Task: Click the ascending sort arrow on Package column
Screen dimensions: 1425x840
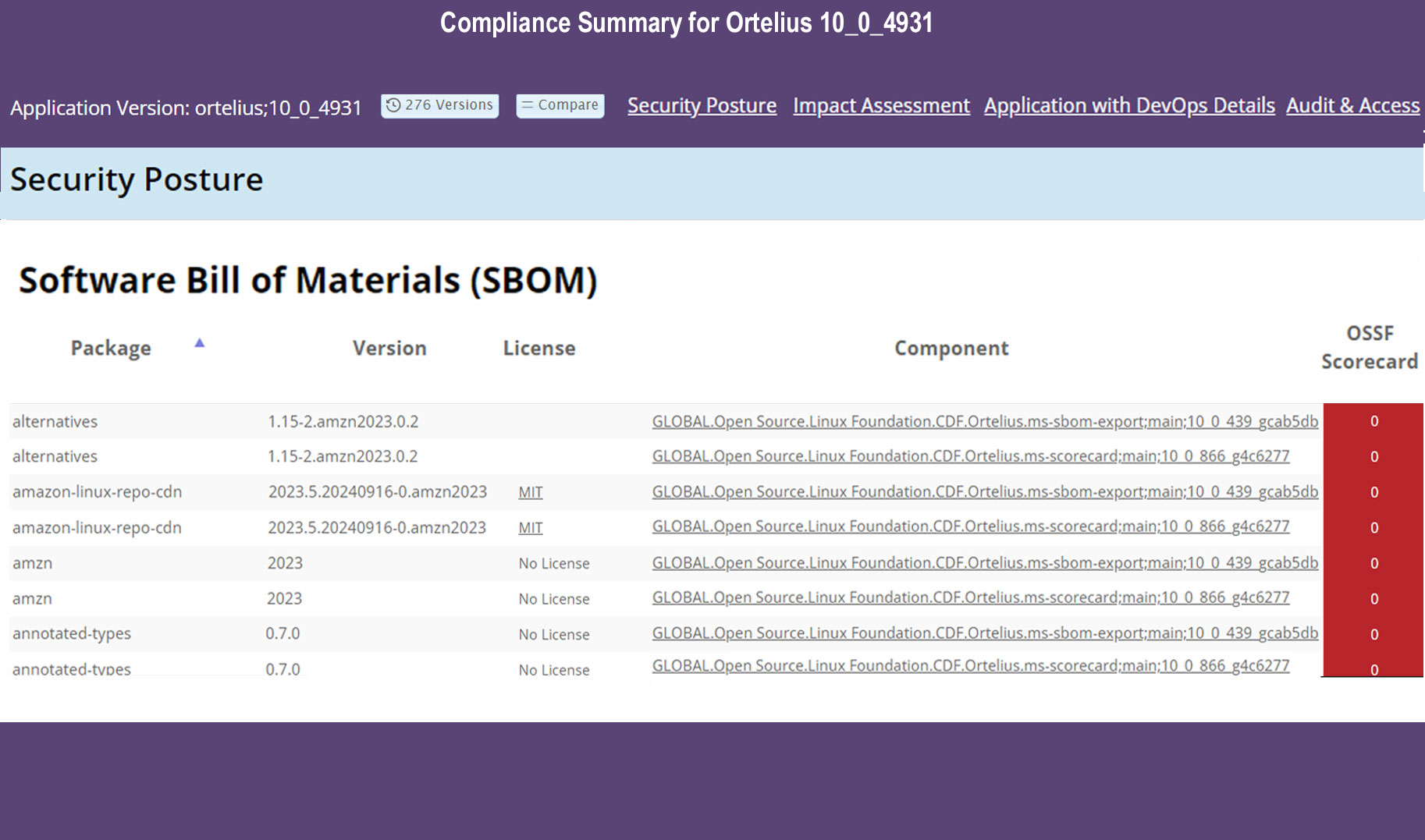Action: pyautogui.click(x=201, y=342)
